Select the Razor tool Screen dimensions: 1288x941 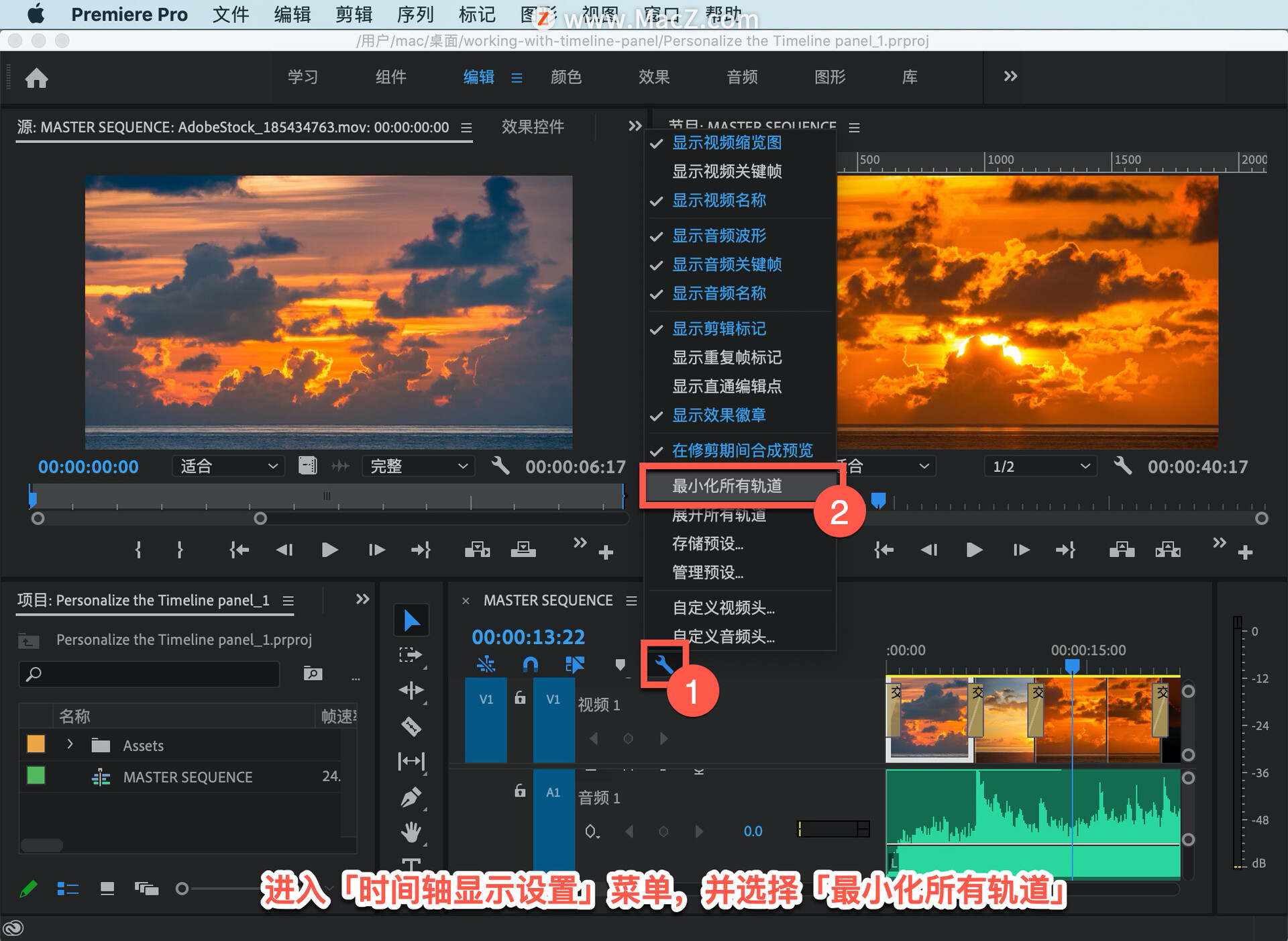coord(411,726)
